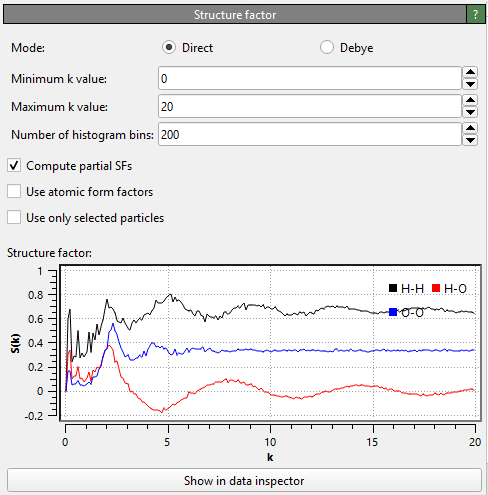The height and width of the screenshot is (495, 488).
Task: Click the Minimum k value input field
Action: 310,78
